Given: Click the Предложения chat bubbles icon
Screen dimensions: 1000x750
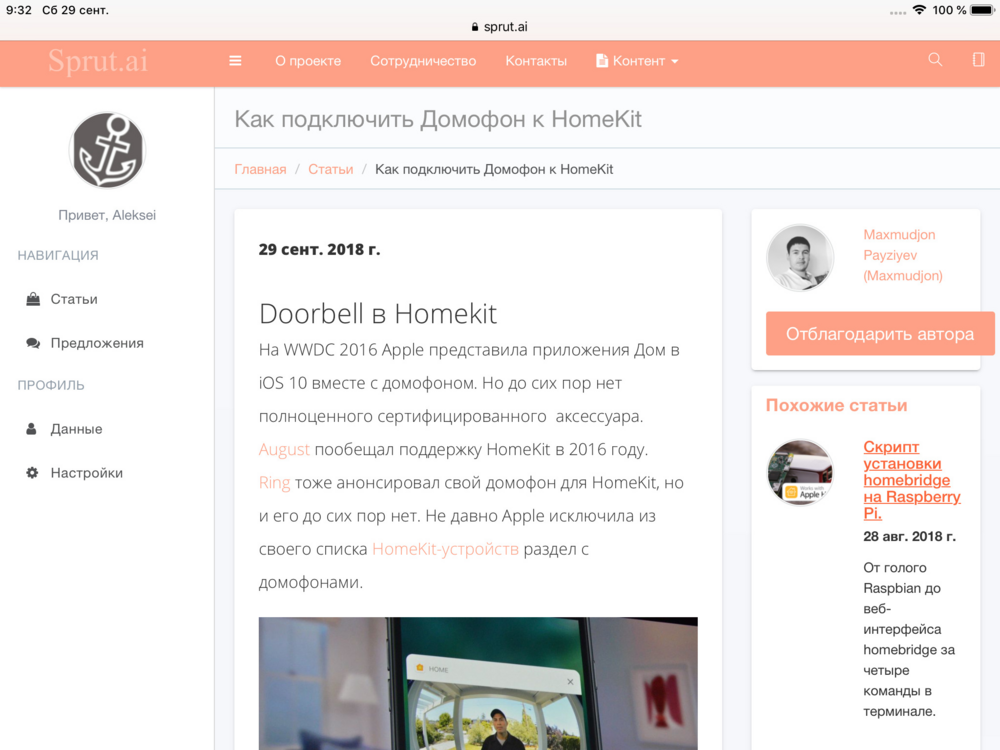Looking at the screenshot, I should pos(33,343).
